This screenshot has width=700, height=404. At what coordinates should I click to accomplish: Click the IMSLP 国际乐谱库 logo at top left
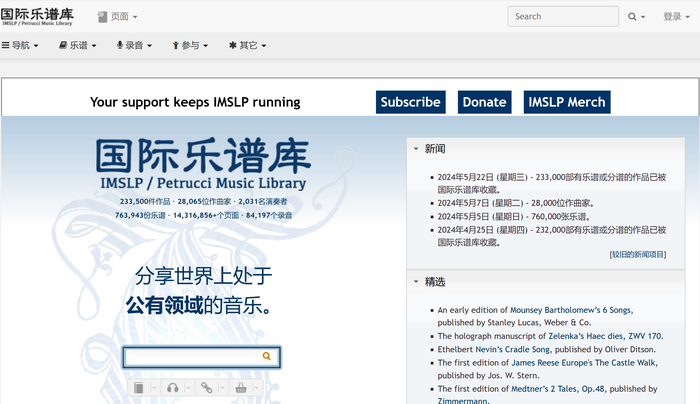click(x=37, y=15)
